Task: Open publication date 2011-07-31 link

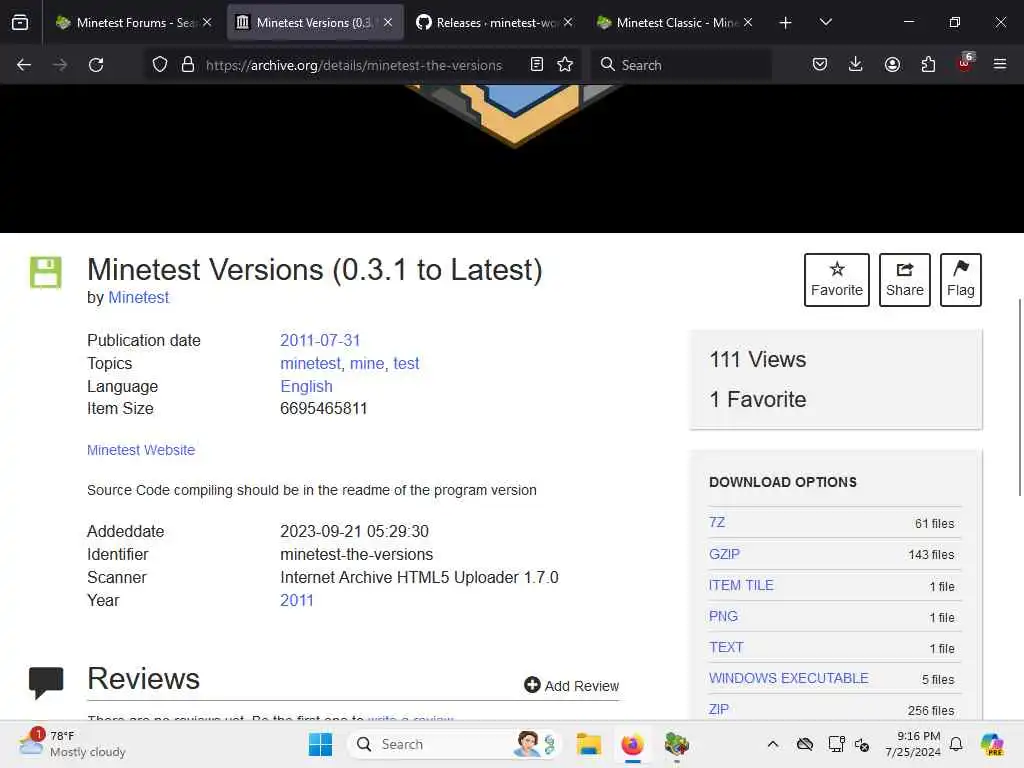Action: coord(320,340)
